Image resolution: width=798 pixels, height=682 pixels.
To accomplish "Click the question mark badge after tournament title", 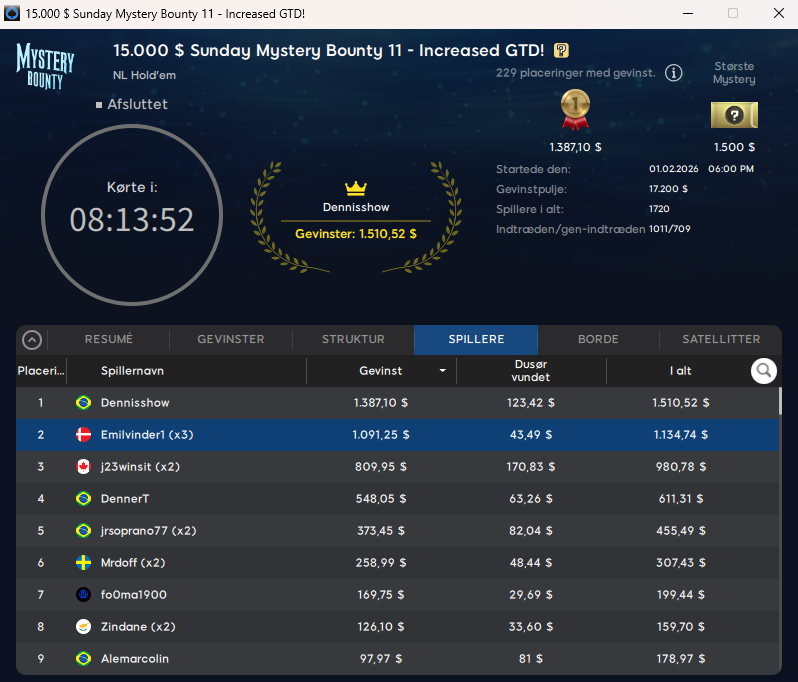I will 561,50.
